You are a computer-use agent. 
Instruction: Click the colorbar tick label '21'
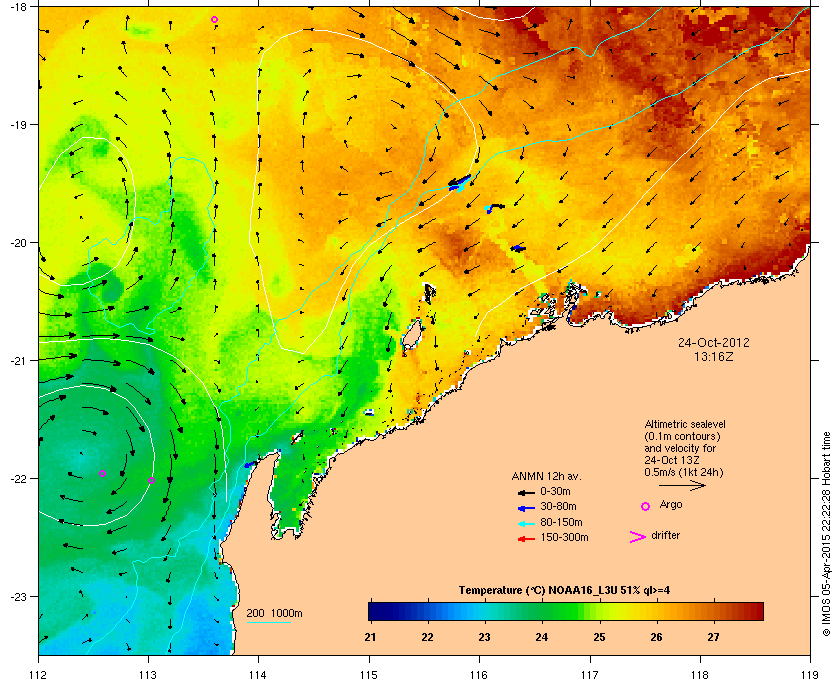[x=370, y=637]
